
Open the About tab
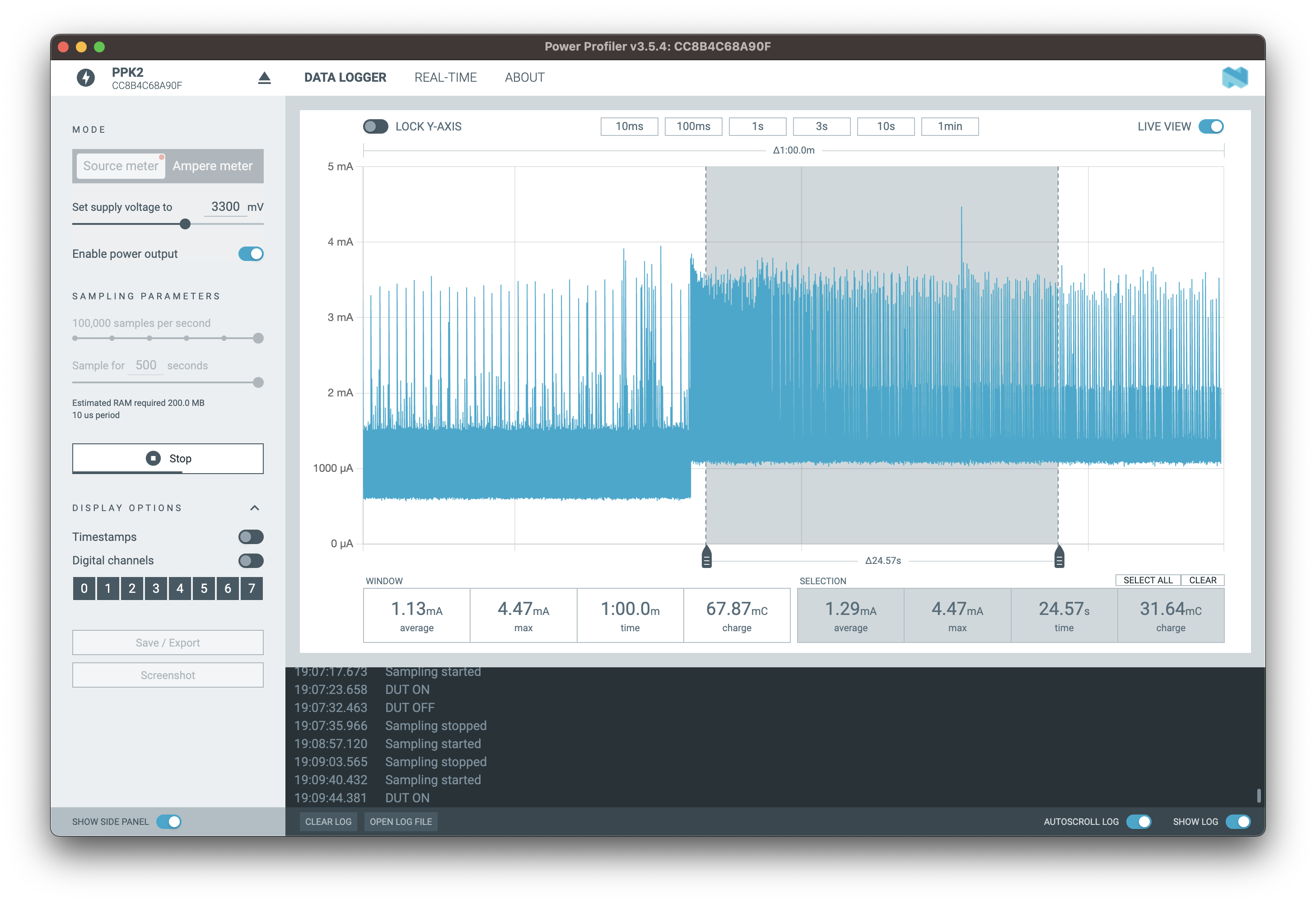[524, 78]
